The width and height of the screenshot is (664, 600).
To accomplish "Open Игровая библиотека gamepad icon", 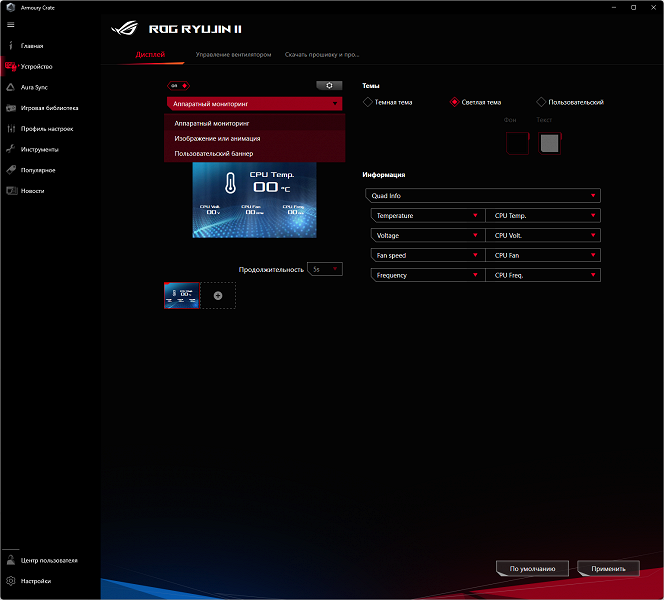I will [11, 108].
